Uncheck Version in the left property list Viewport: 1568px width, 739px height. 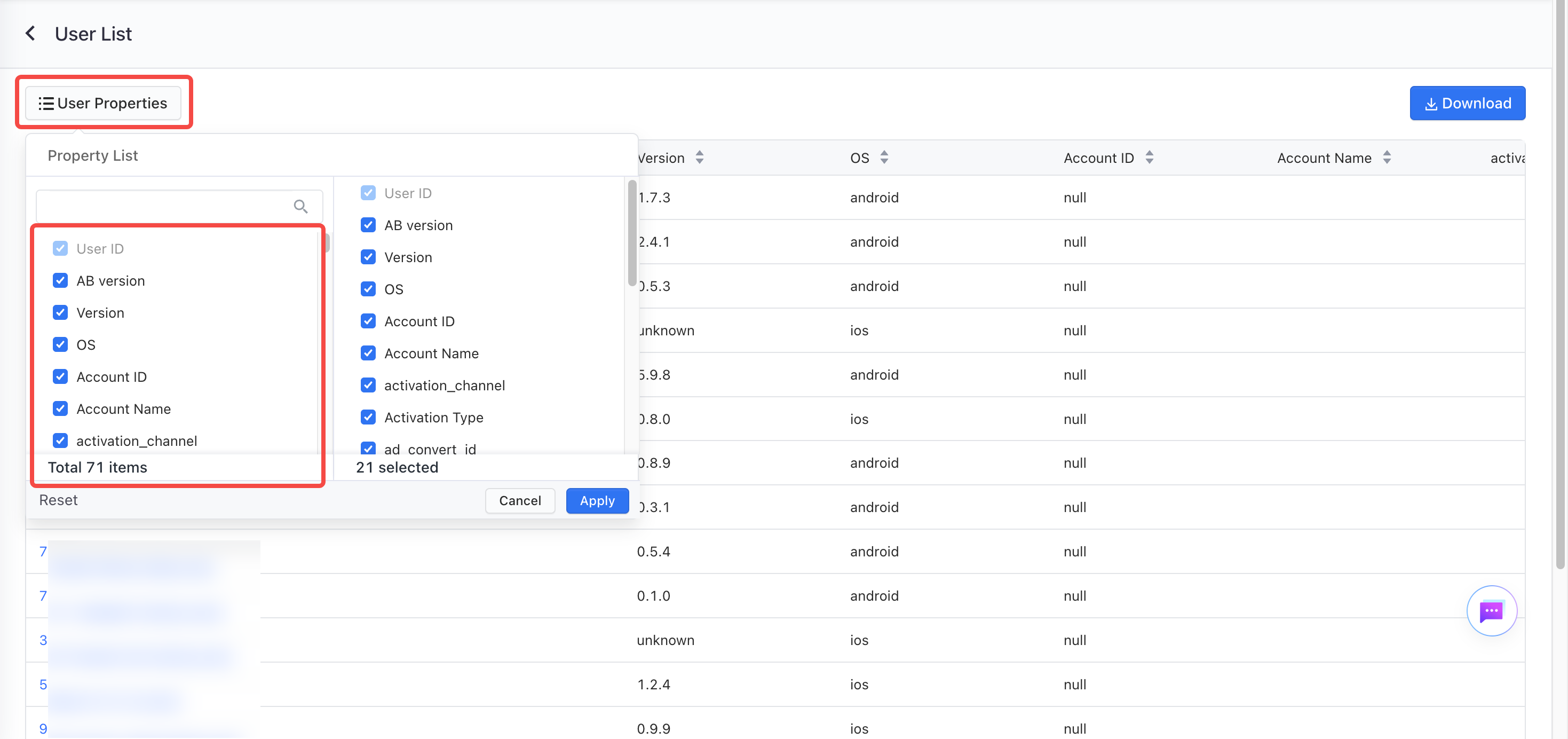click(60, 312)
